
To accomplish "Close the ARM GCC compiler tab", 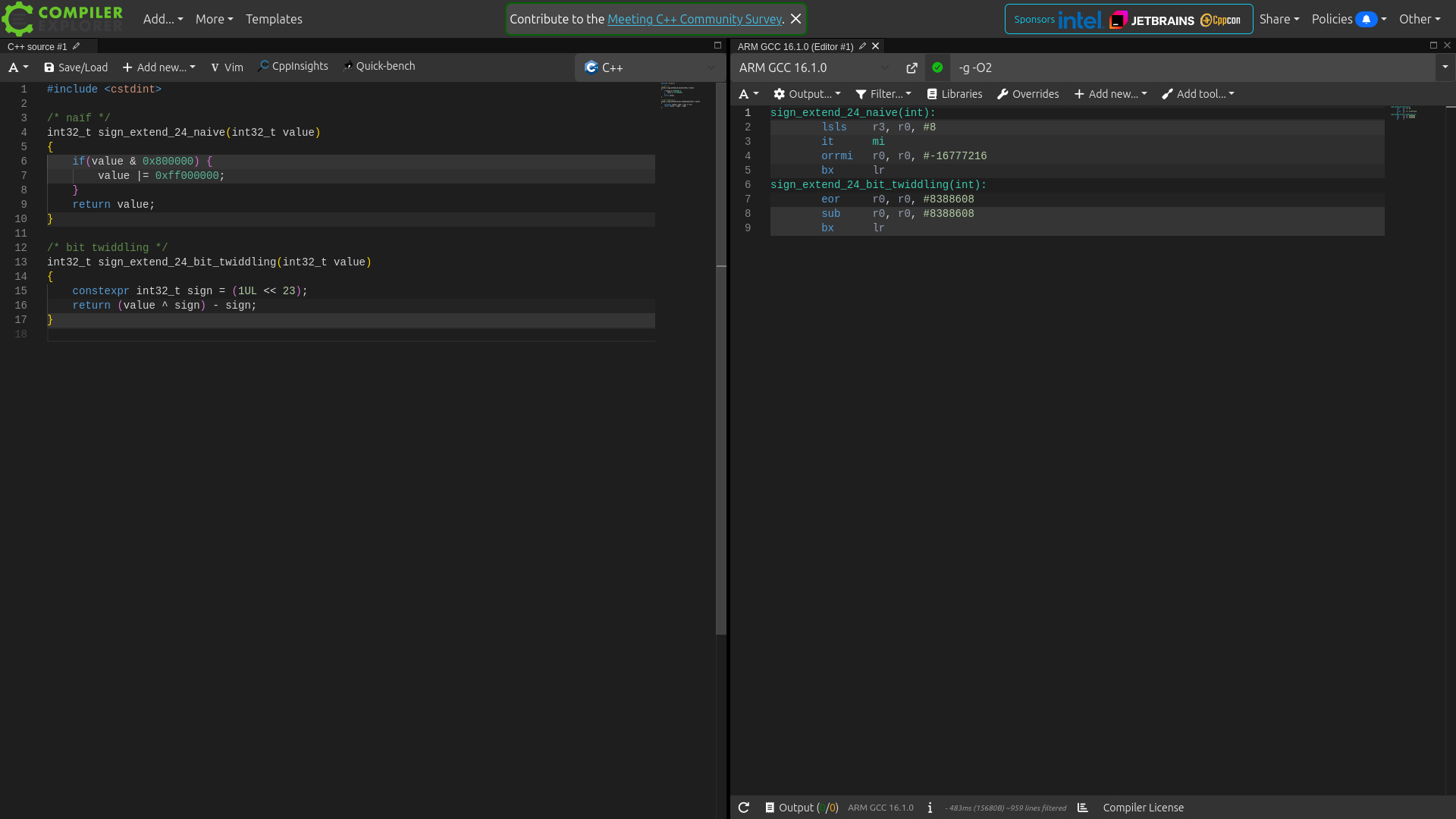I will (x=875, y=46).
